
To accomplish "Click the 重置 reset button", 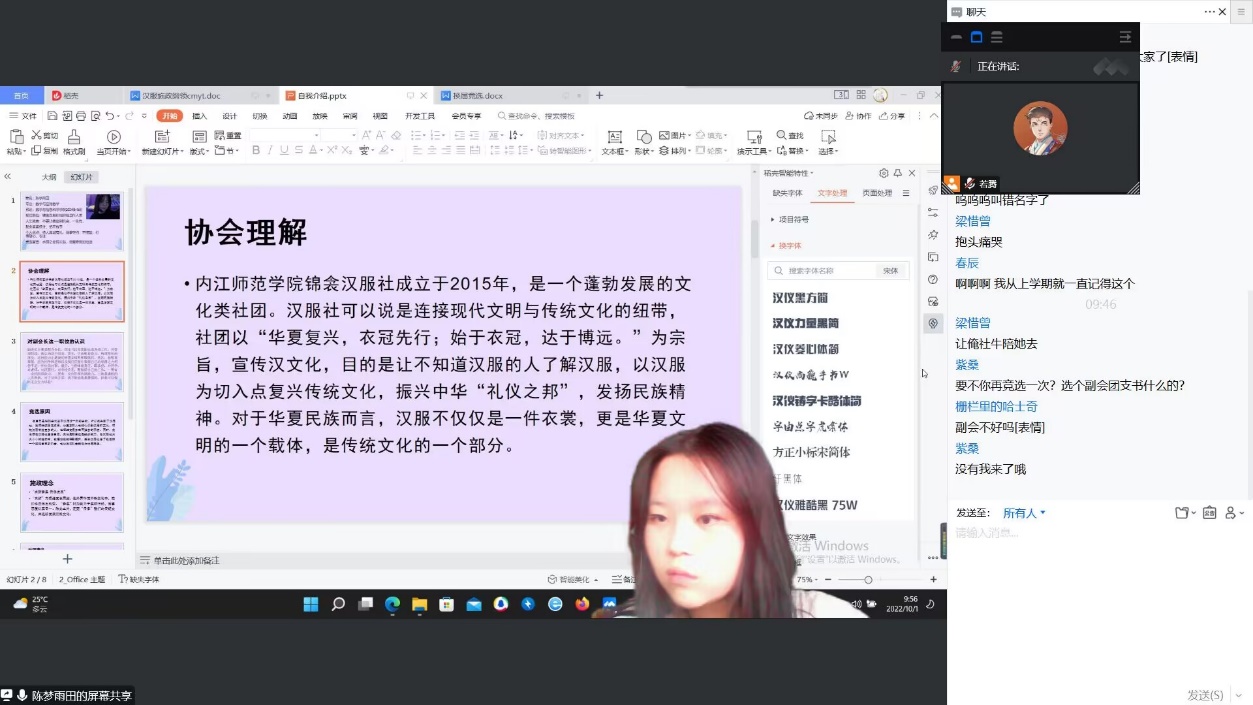I will click(227, 135).
